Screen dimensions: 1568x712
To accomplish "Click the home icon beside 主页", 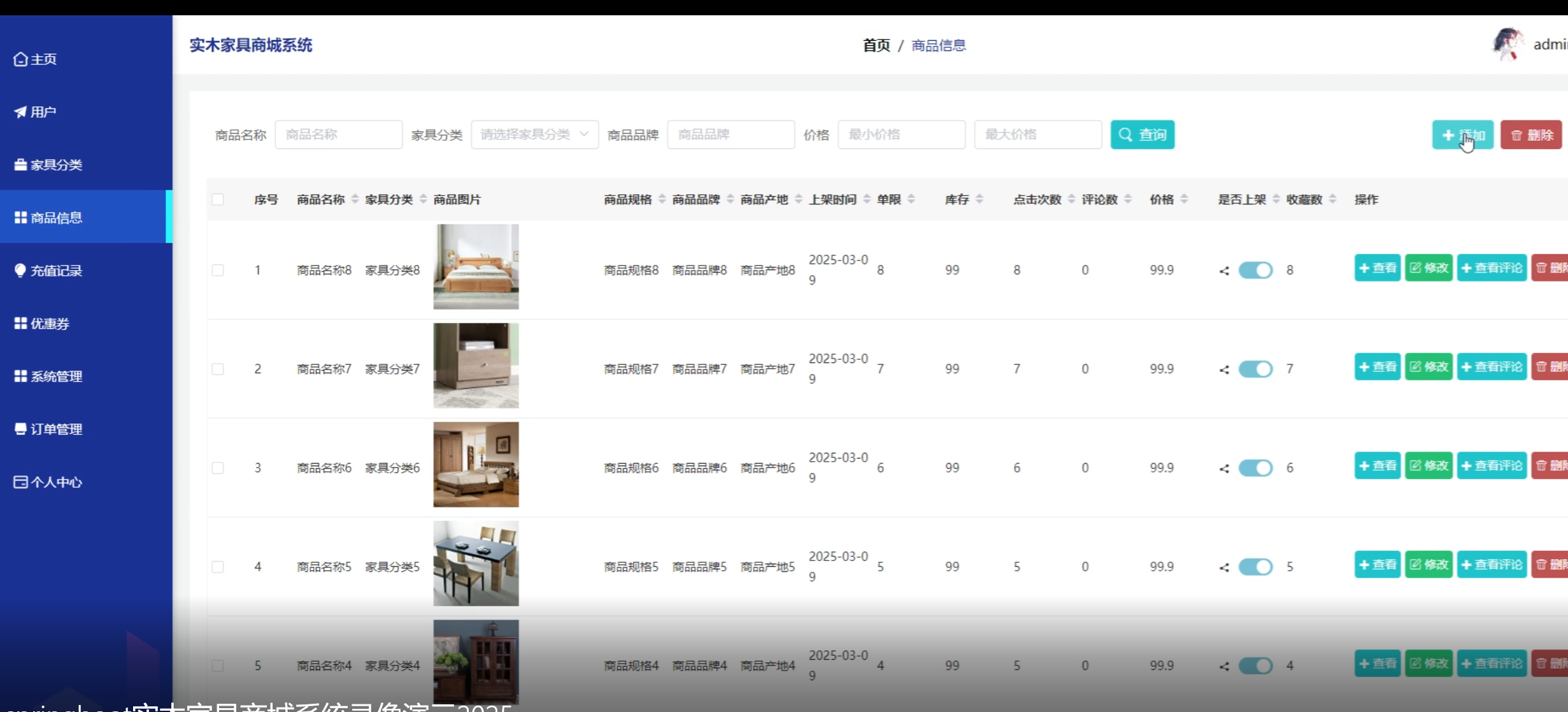I will (20, 59).
